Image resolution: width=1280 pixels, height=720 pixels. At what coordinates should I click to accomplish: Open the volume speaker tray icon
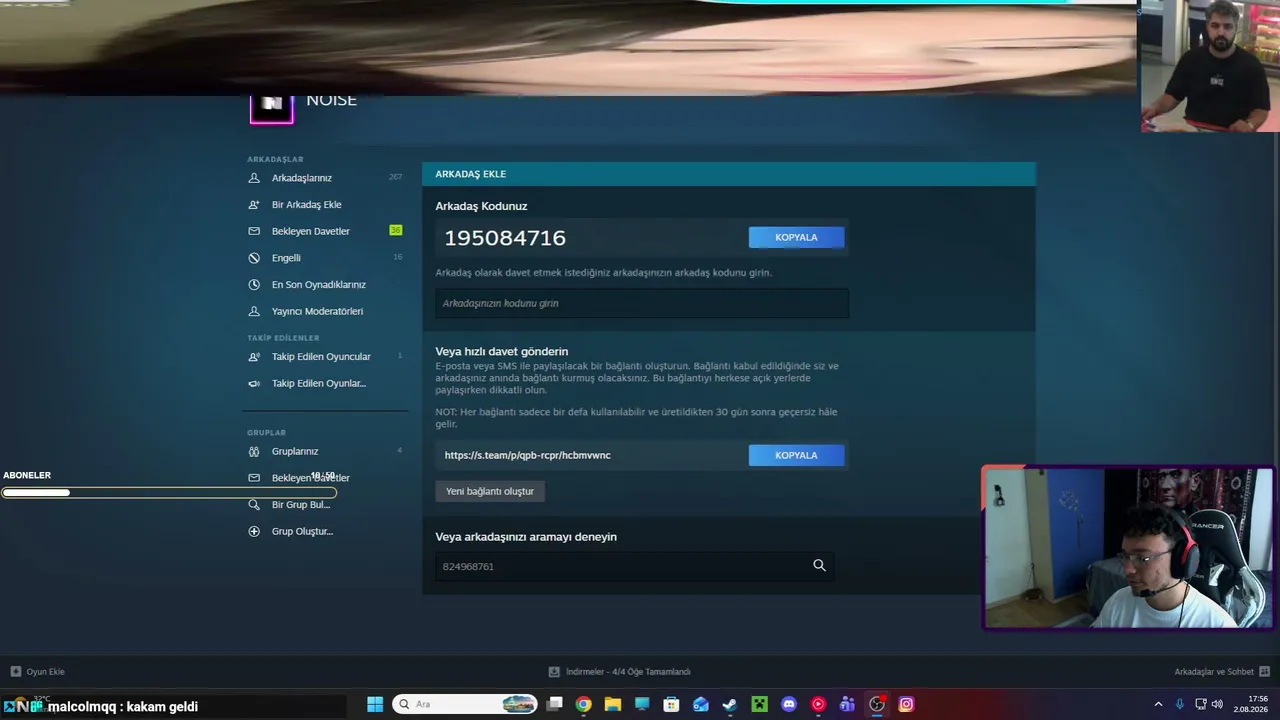[1217, 704]
